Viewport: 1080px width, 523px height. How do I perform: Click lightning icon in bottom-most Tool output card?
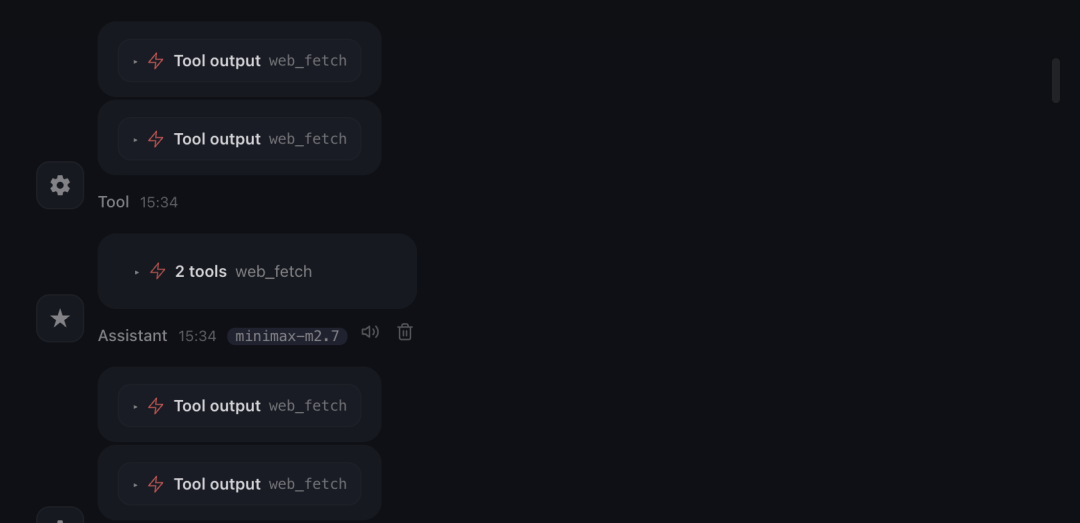[156, 484]
